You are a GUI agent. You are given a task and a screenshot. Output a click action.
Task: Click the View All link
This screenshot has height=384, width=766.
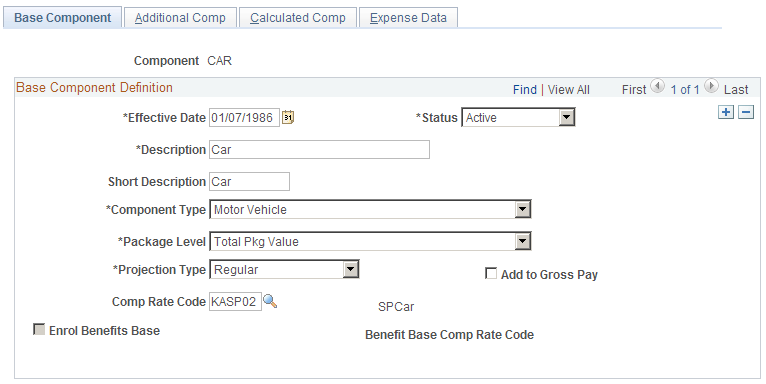[x=569, y=90]
